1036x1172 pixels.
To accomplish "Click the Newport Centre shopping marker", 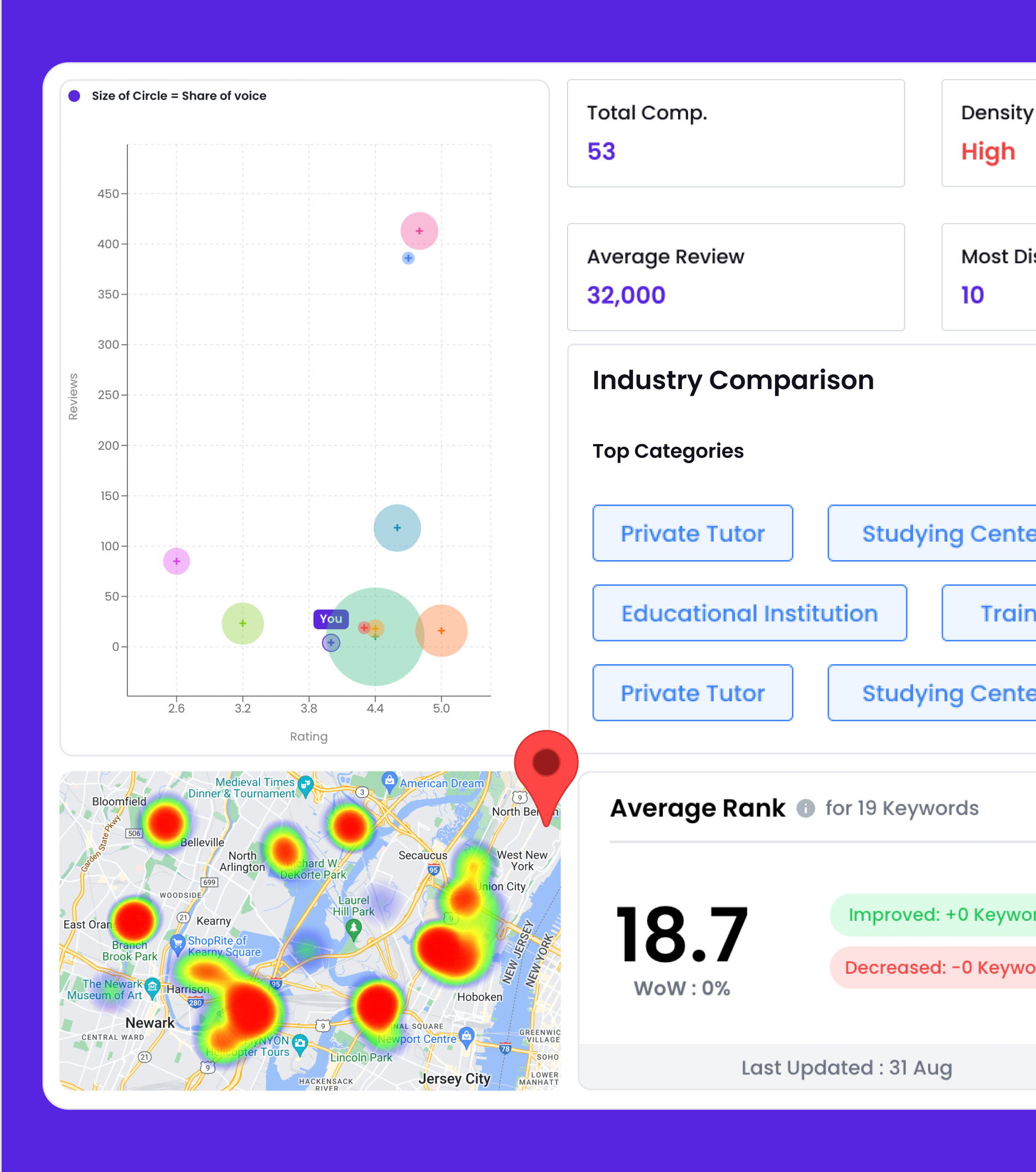I will click(x=467, y=1037).
